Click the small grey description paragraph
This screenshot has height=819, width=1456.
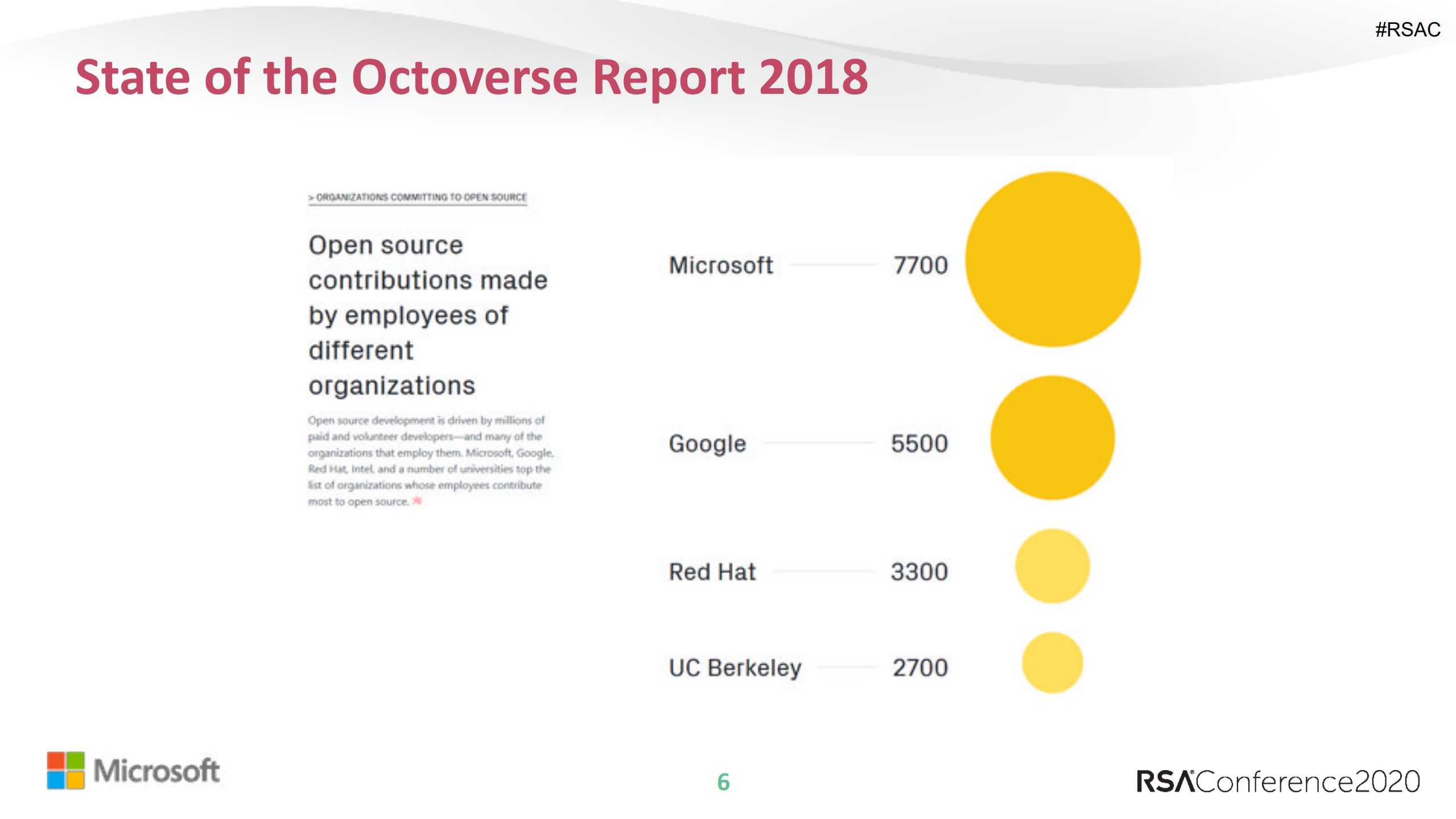pos(430,460)
